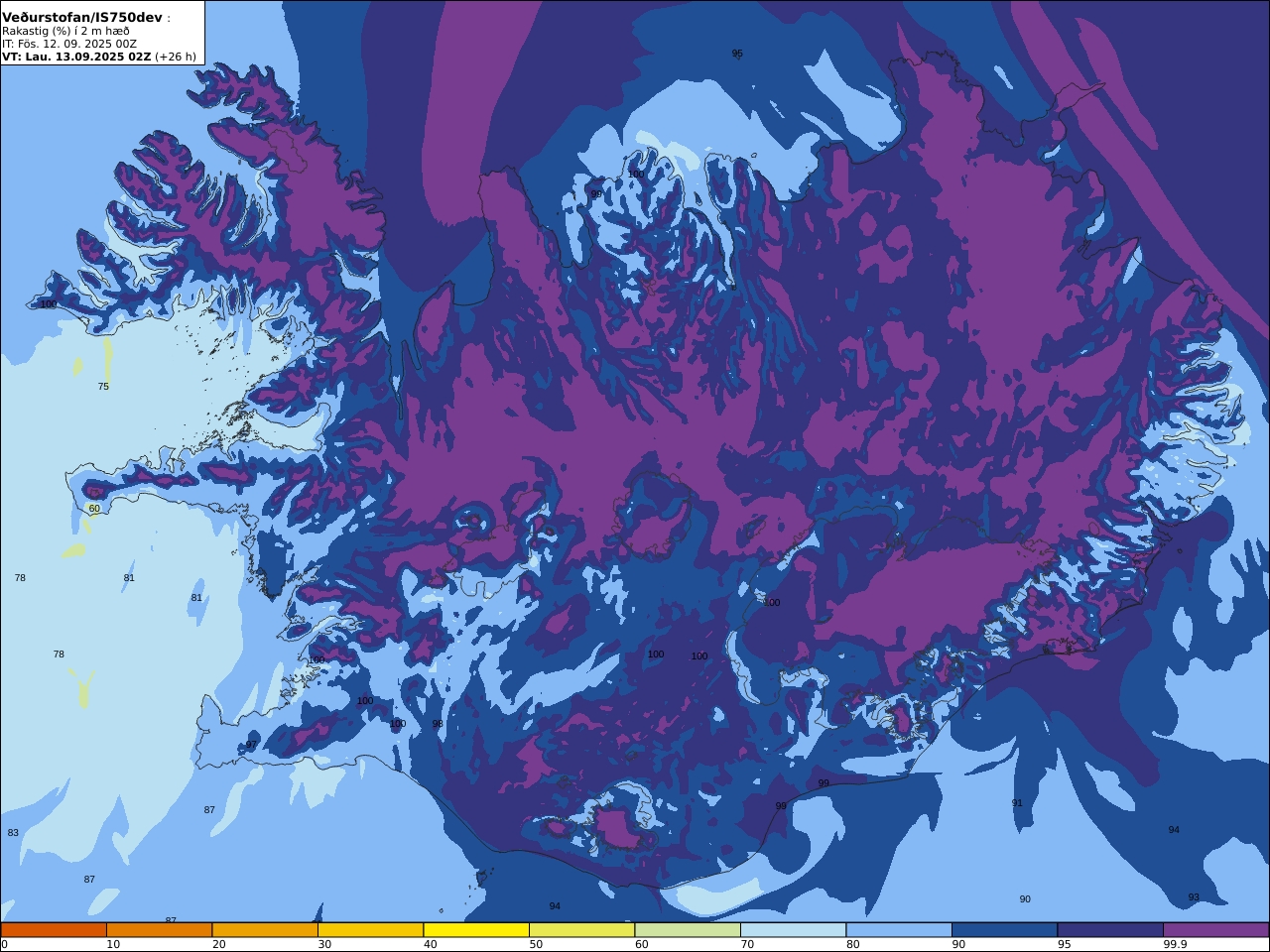
Task: Click the 'VT: Lau. 13.09.2025 02Z' valid time
Action: click(x=76, y=57)
